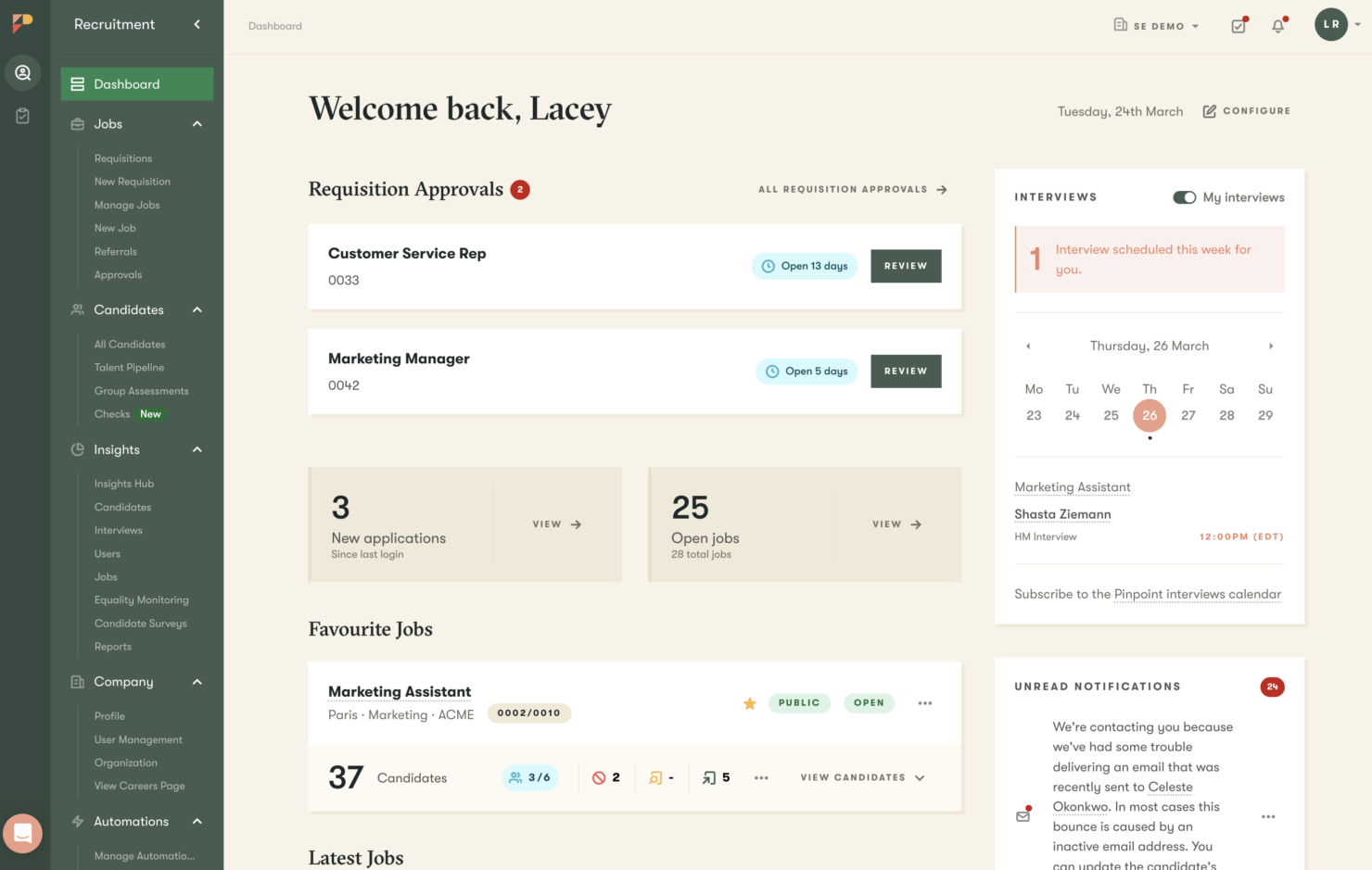Toggle the My interviews switch
Screen dimensions: 1372x870
[x=1185, y=196]
